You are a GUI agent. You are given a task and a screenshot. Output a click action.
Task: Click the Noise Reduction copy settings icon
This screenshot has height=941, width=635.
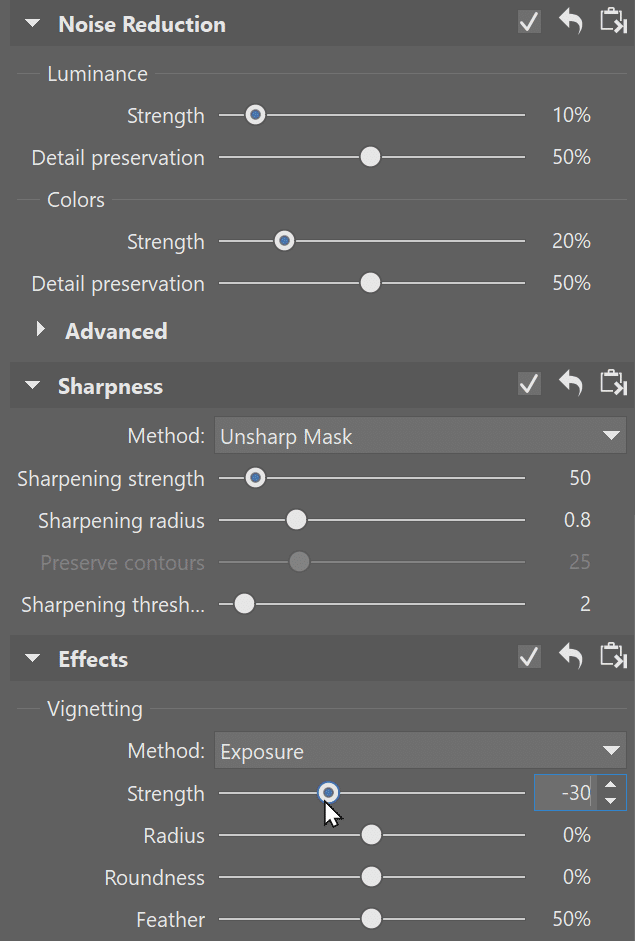(613, 21)
